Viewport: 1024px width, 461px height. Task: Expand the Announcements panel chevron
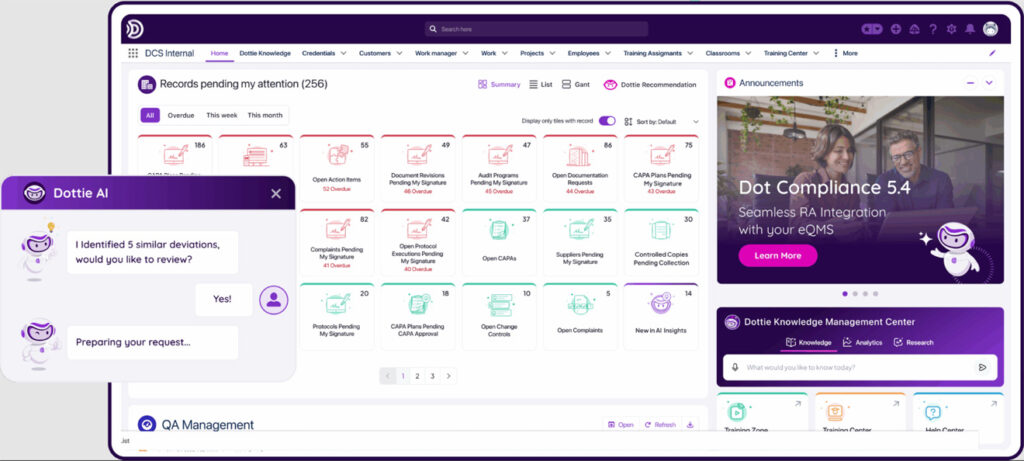pos(989,83)
